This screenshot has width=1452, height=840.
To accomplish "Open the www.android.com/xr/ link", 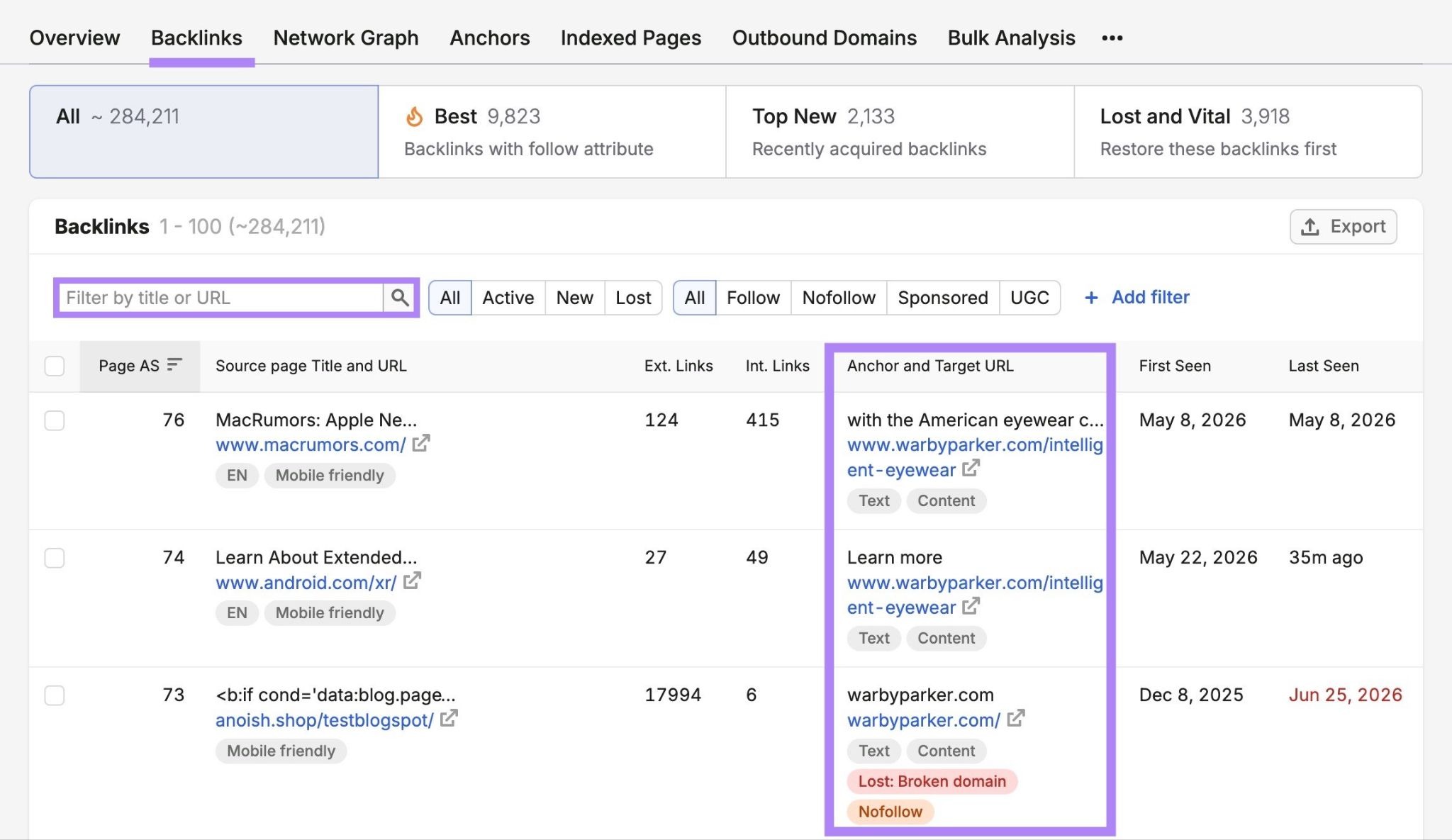I will click(x=306, y=583).
